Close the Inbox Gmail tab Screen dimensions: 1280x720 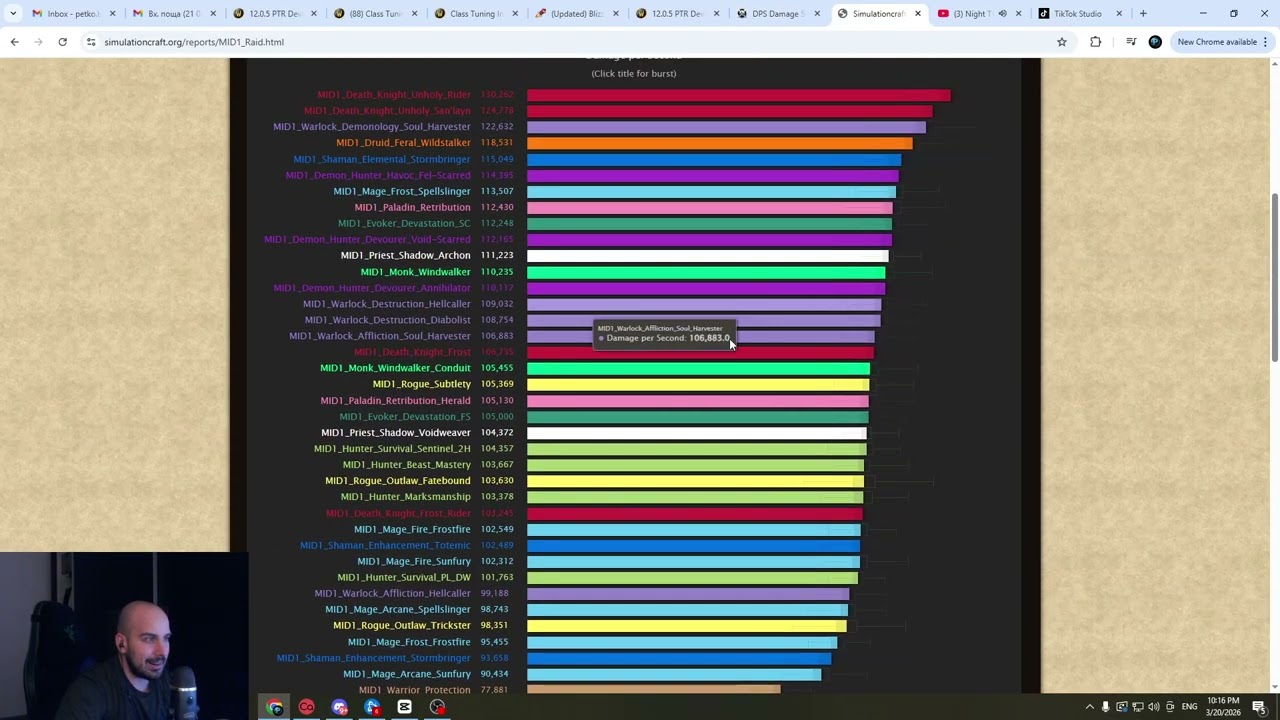click(x=112, y=14)
